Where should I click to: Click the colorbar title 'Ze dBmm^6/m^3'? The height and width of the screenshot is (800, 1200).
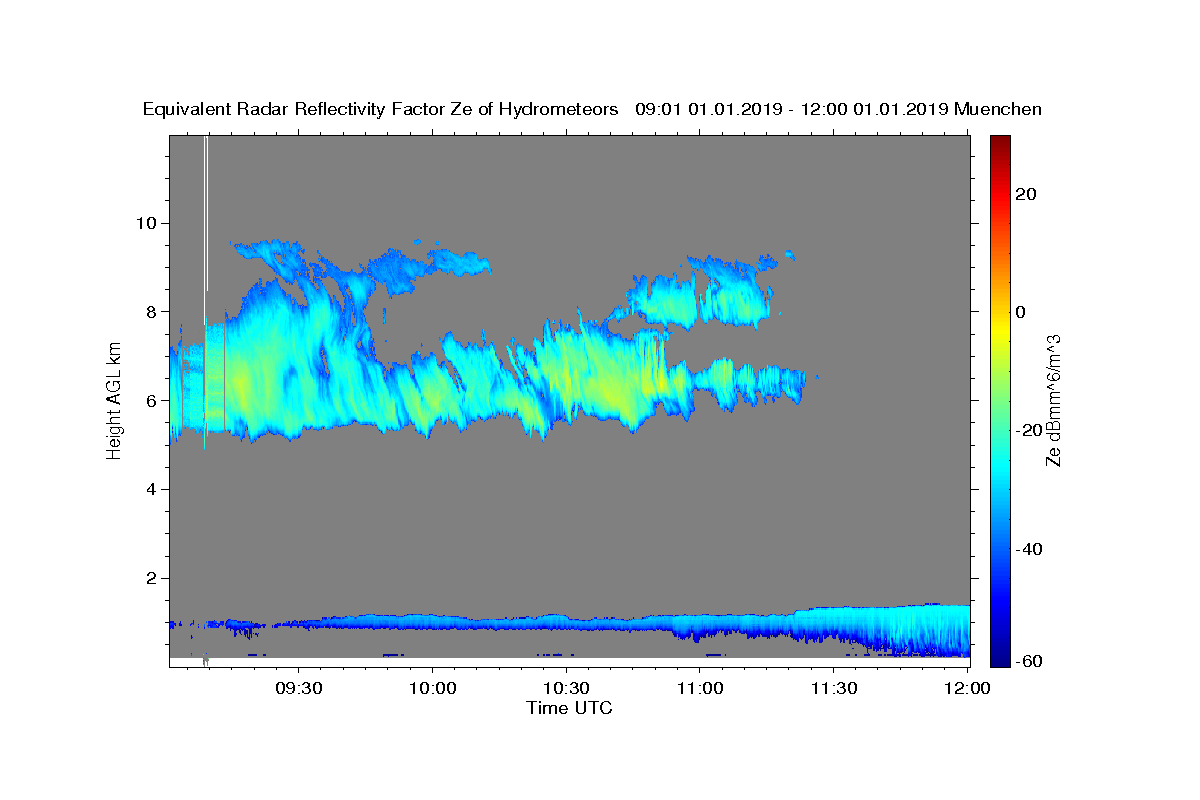[1053, 400]
